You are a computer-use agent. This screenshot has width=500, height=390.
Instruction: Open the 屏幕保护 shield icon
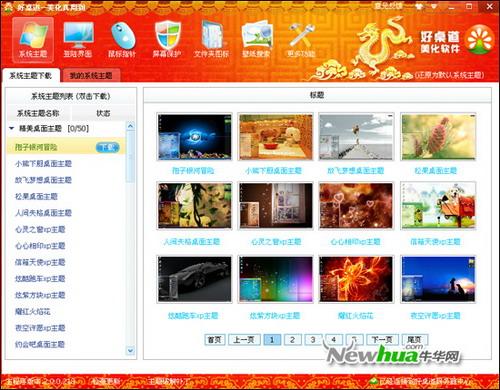click(x=168, y=35)
